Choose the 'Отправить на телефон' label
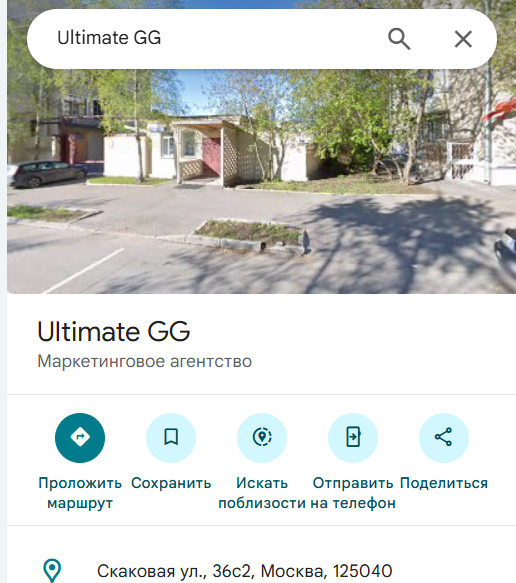This screenshot has width=516, height=583. (353, 493)
